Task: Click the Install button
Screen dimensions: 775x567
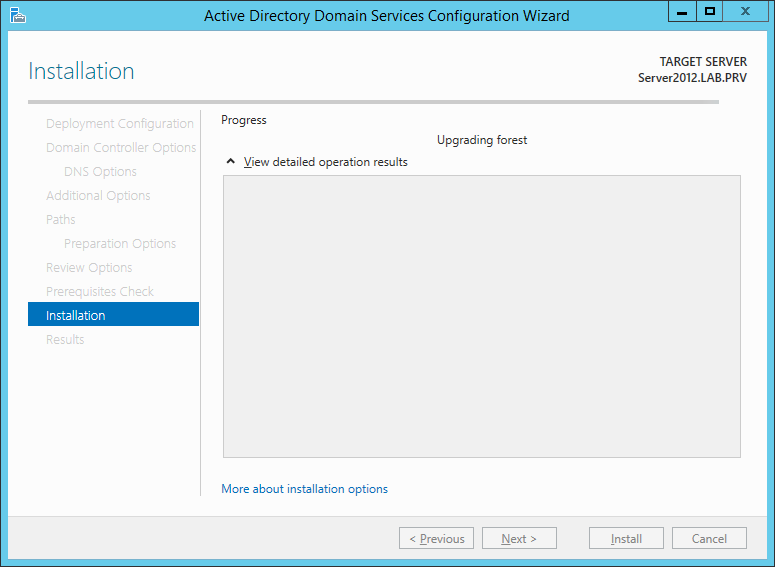Action: 626,538
